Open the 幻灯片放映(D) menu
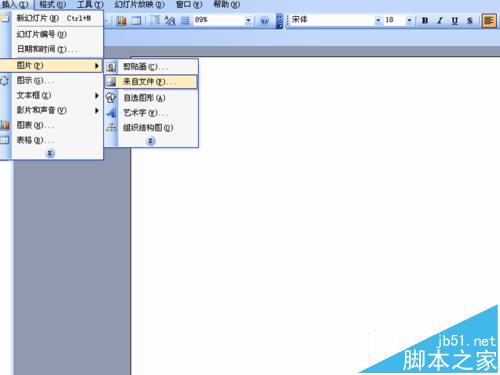Screen dimensions: 500x375 point(139,5)
